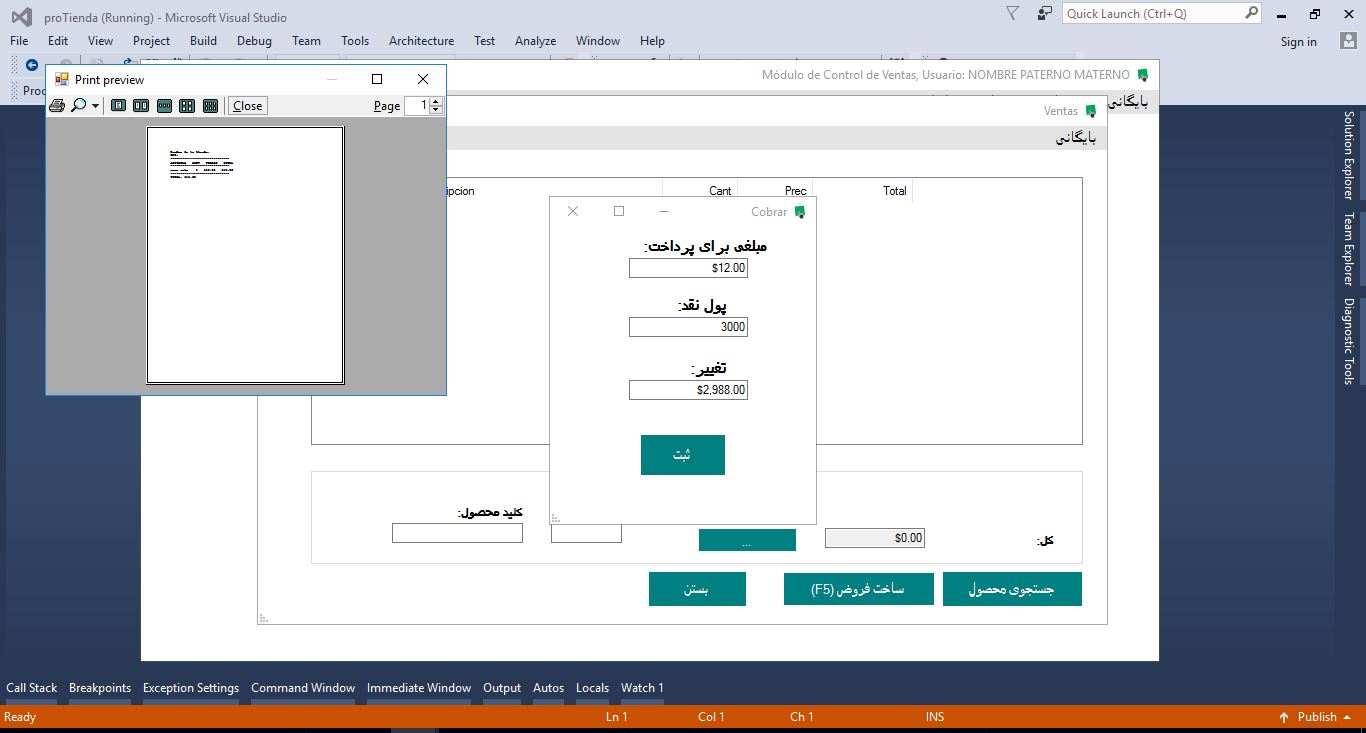Click the notifications filter flag icon
The image size is (1366, 733).
point(1013,13)
